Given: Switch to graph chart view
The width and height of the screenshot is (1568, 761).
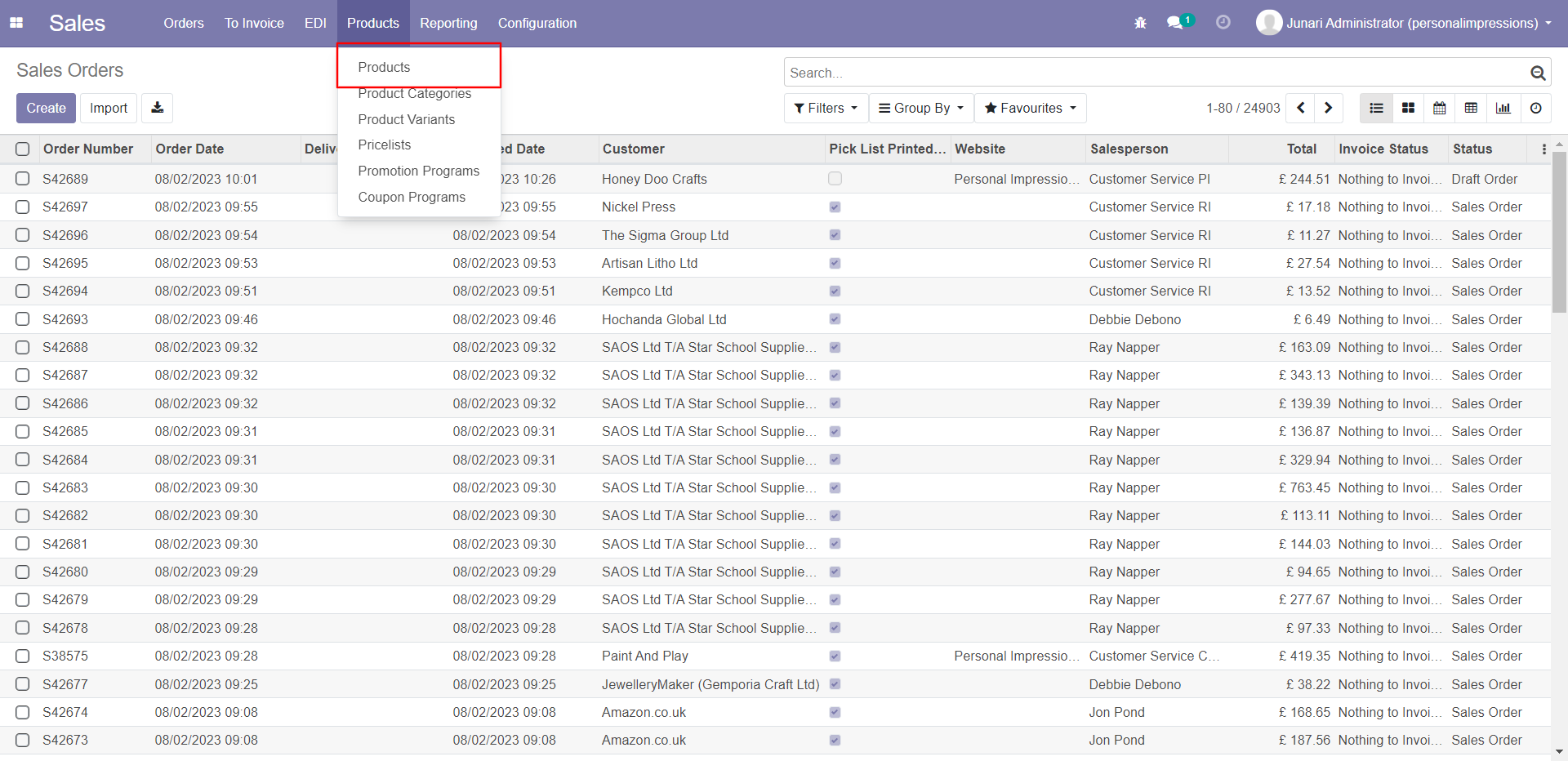Looking at the screenshot, I should tap(1503, 108).
